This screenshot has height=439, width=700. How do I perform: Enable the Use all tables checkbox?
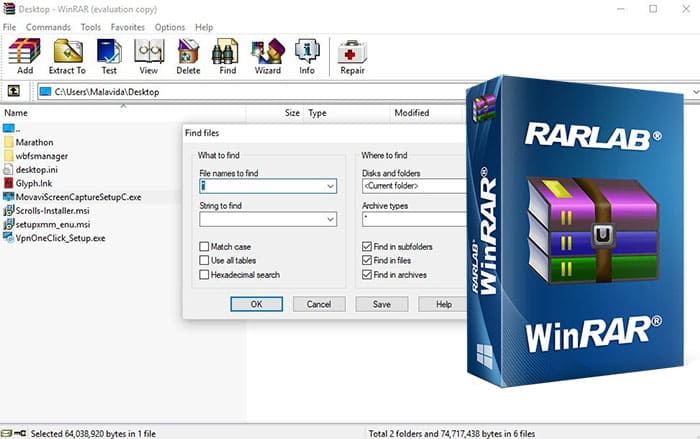coord(204,260)
